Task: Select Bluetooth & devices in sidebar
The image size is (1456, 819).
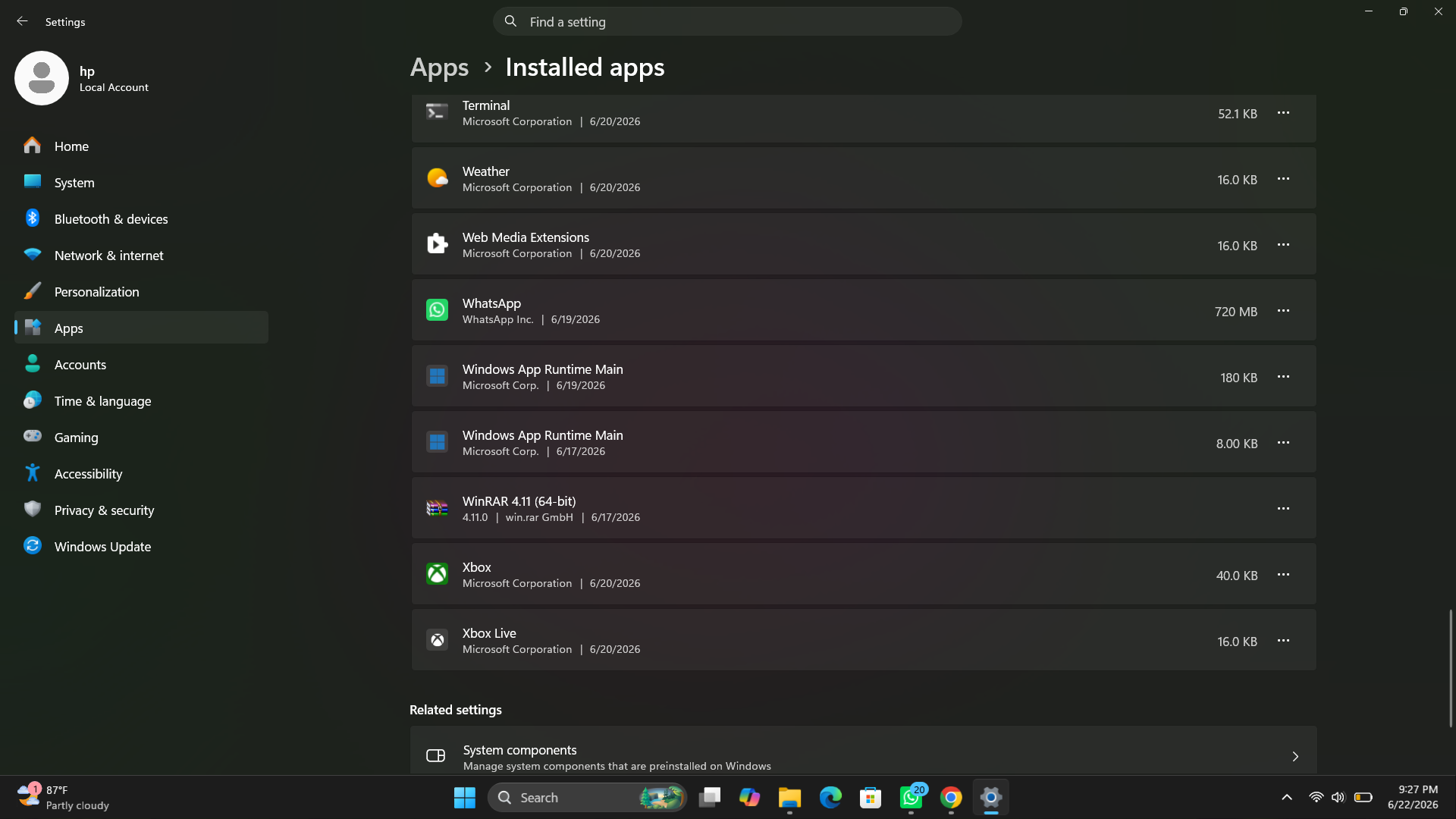Action: pyautogui.click(x=141, y=218)
